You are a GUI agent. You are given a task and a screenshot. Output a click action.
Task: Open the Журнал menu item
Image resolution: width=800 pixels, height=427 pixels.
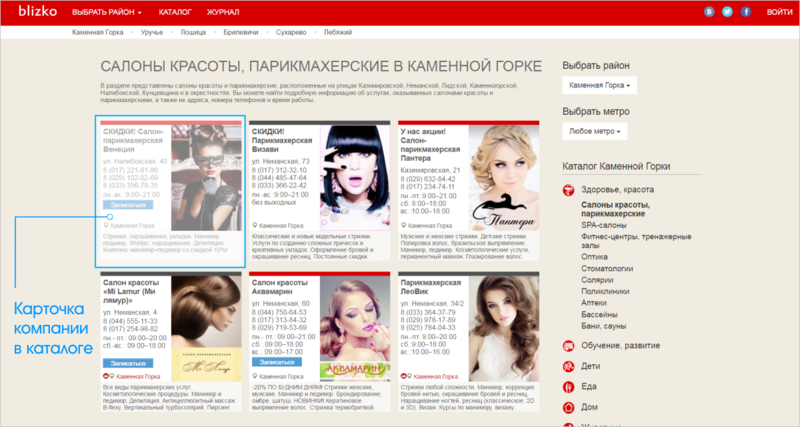pyautogui.click(x=224, y=12)
